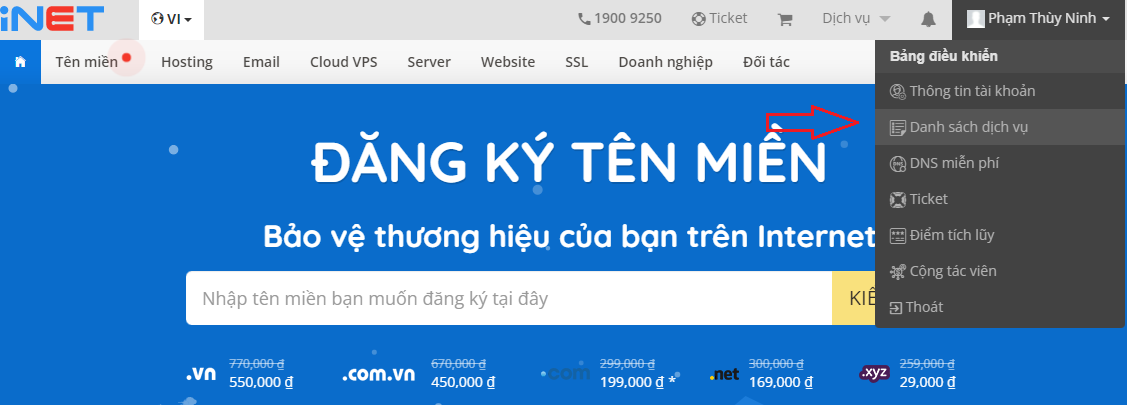The image size is (1127, 405).
Task: Open Bảng điều khiển header
Action: (x=999, y=56)
